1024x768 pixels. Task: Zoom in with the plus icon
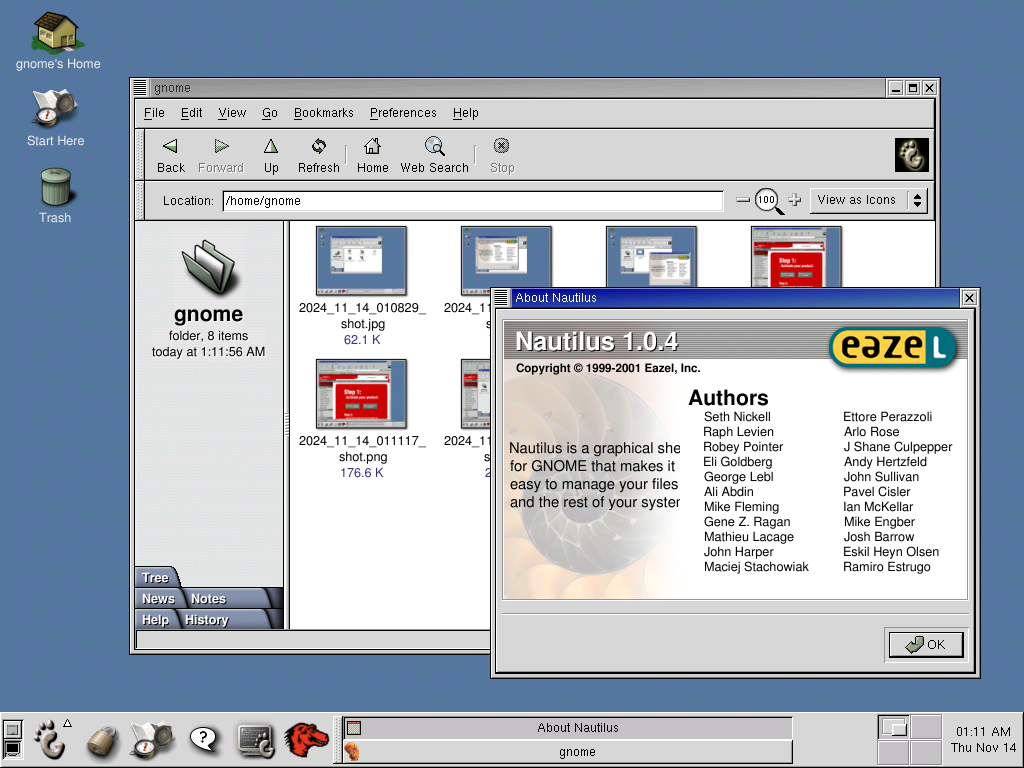[x=794, y=200]
